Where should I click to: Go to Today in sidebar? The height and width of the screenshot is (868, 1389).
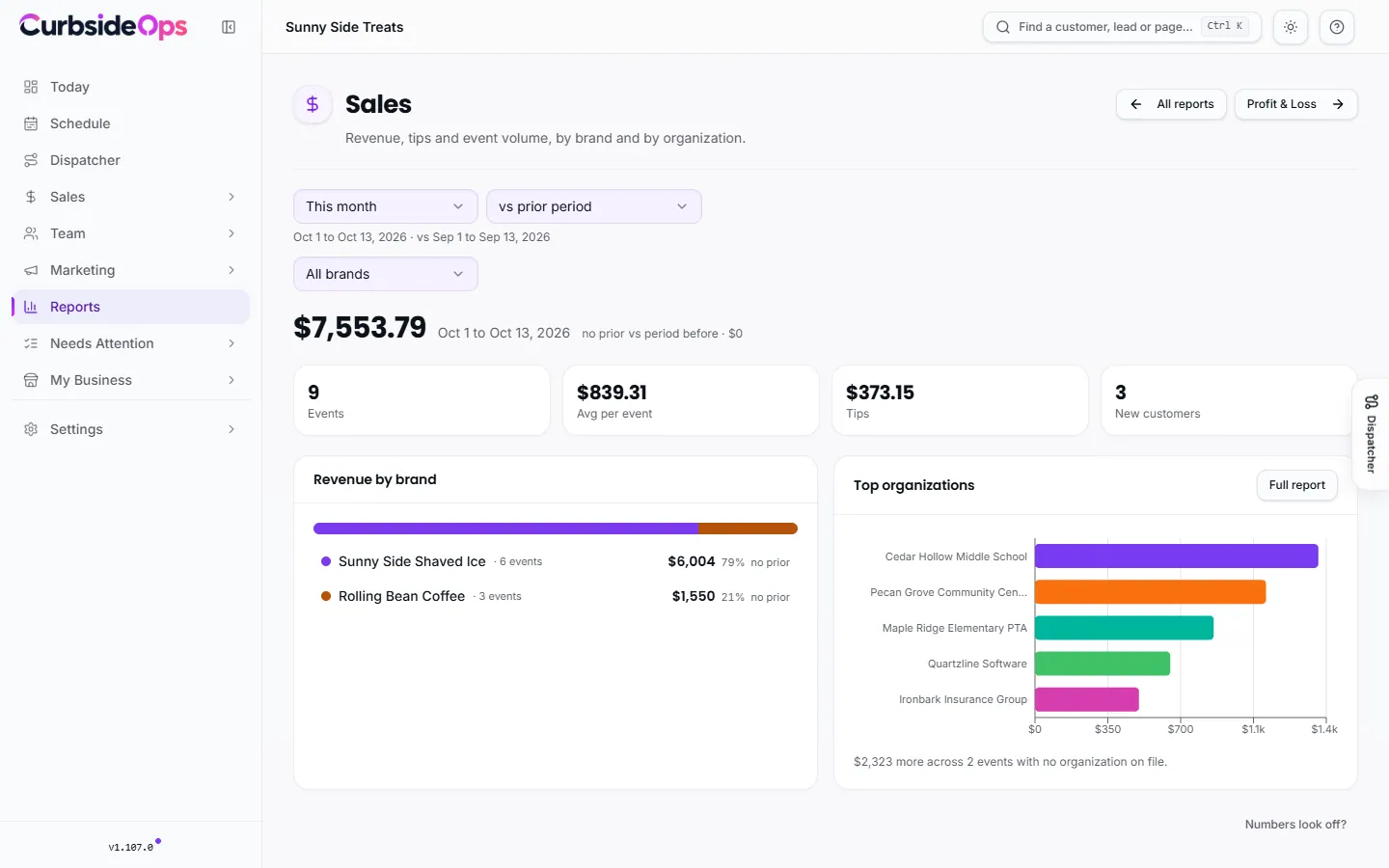click(130, 87)
